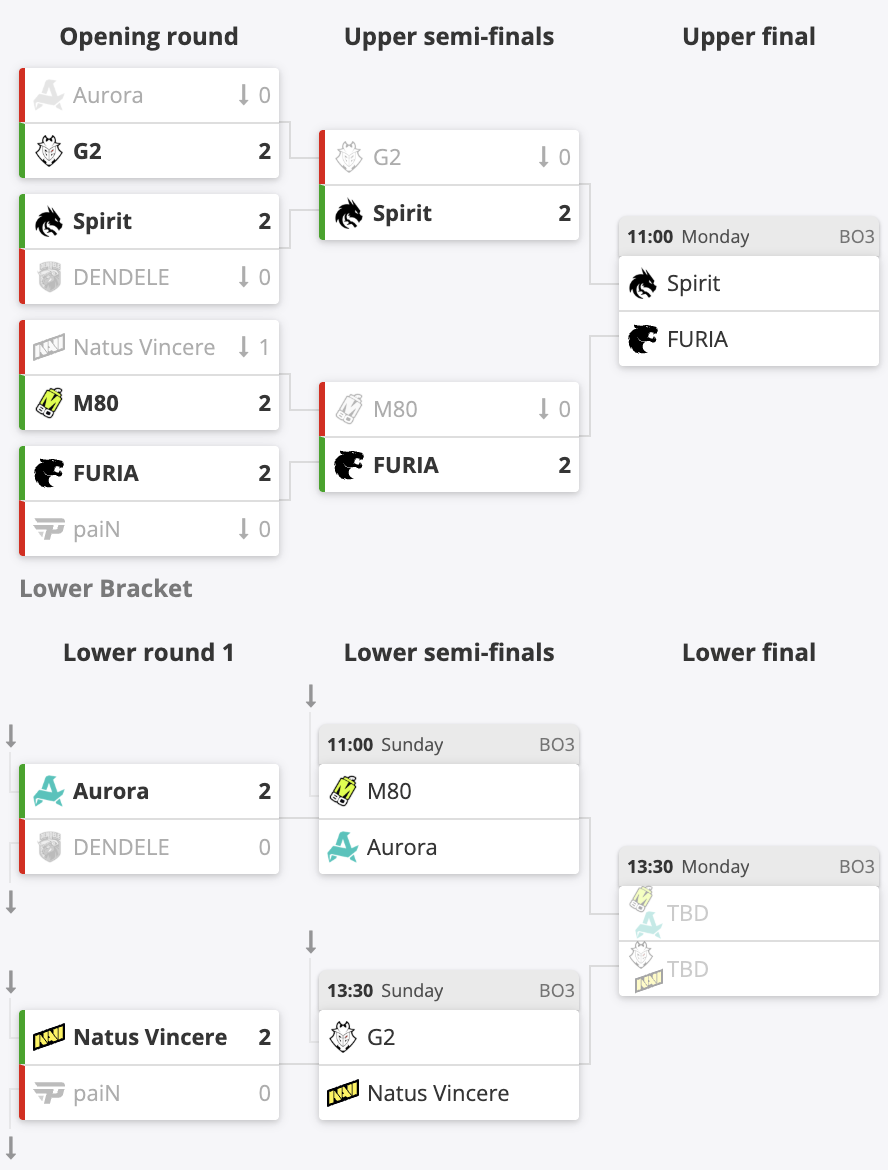Open the 11:00 Sunday BO3 match header

448,744
